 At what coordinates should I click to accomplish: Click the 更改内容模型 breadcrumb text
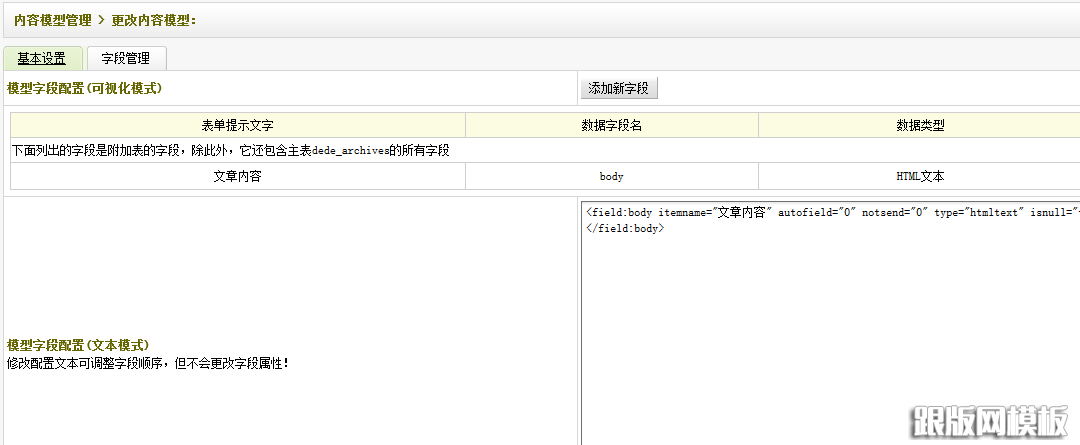(154, 20)
